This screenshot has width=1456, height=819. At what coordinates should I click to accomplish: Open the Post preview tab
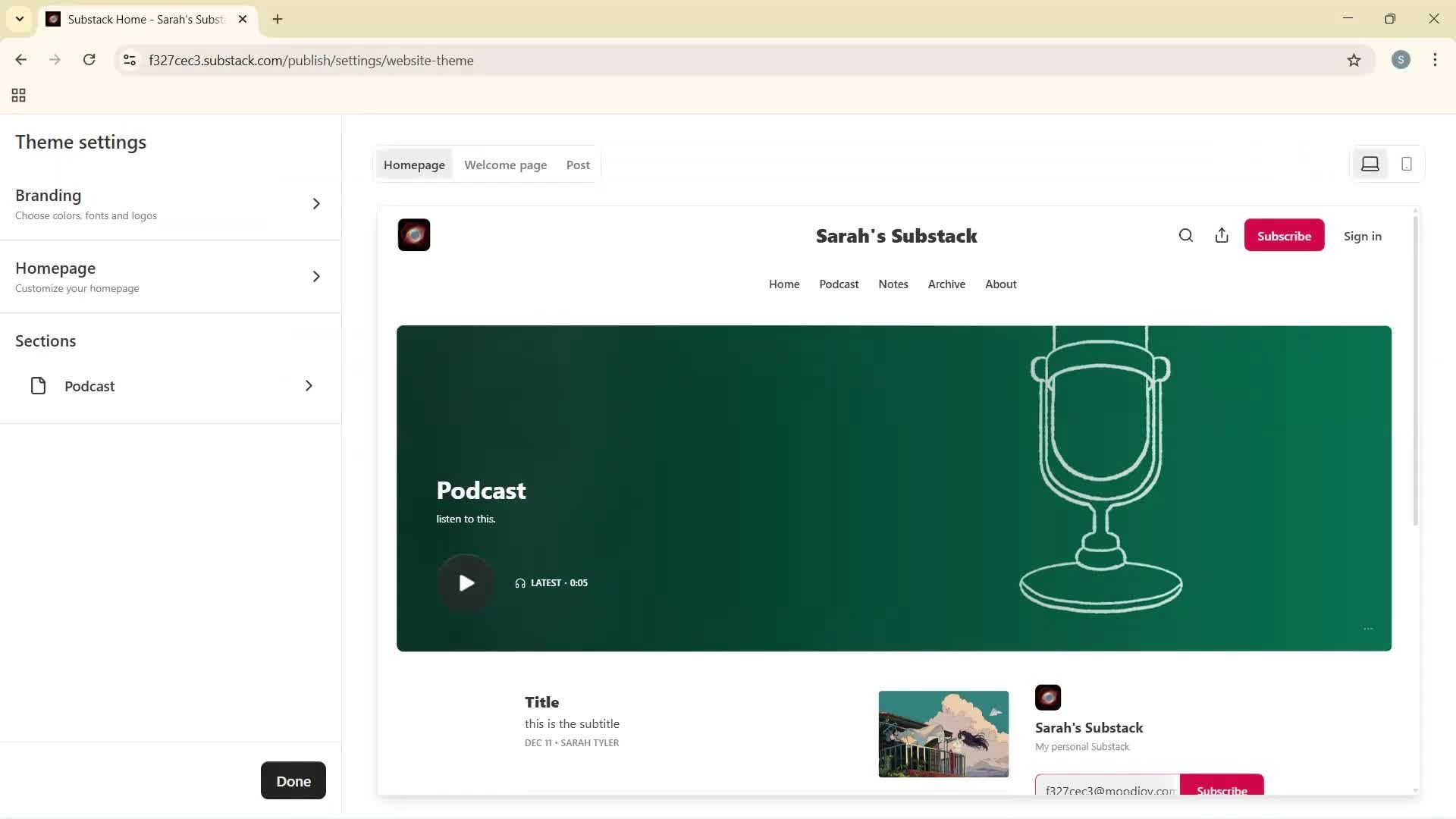point(578,164)
